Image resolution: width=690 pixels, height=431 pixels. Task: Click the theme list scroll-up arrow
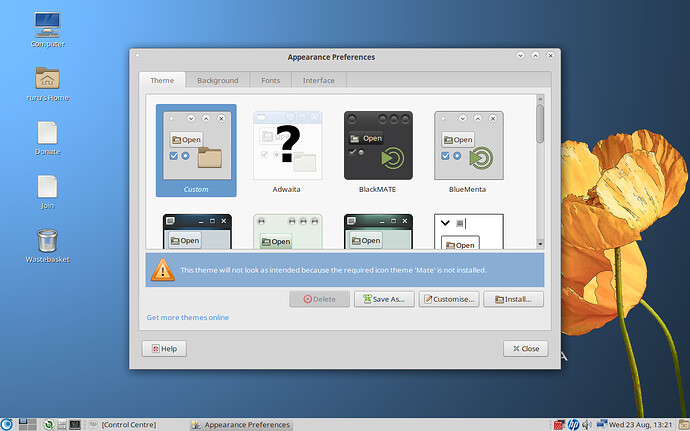coord(540,99)
